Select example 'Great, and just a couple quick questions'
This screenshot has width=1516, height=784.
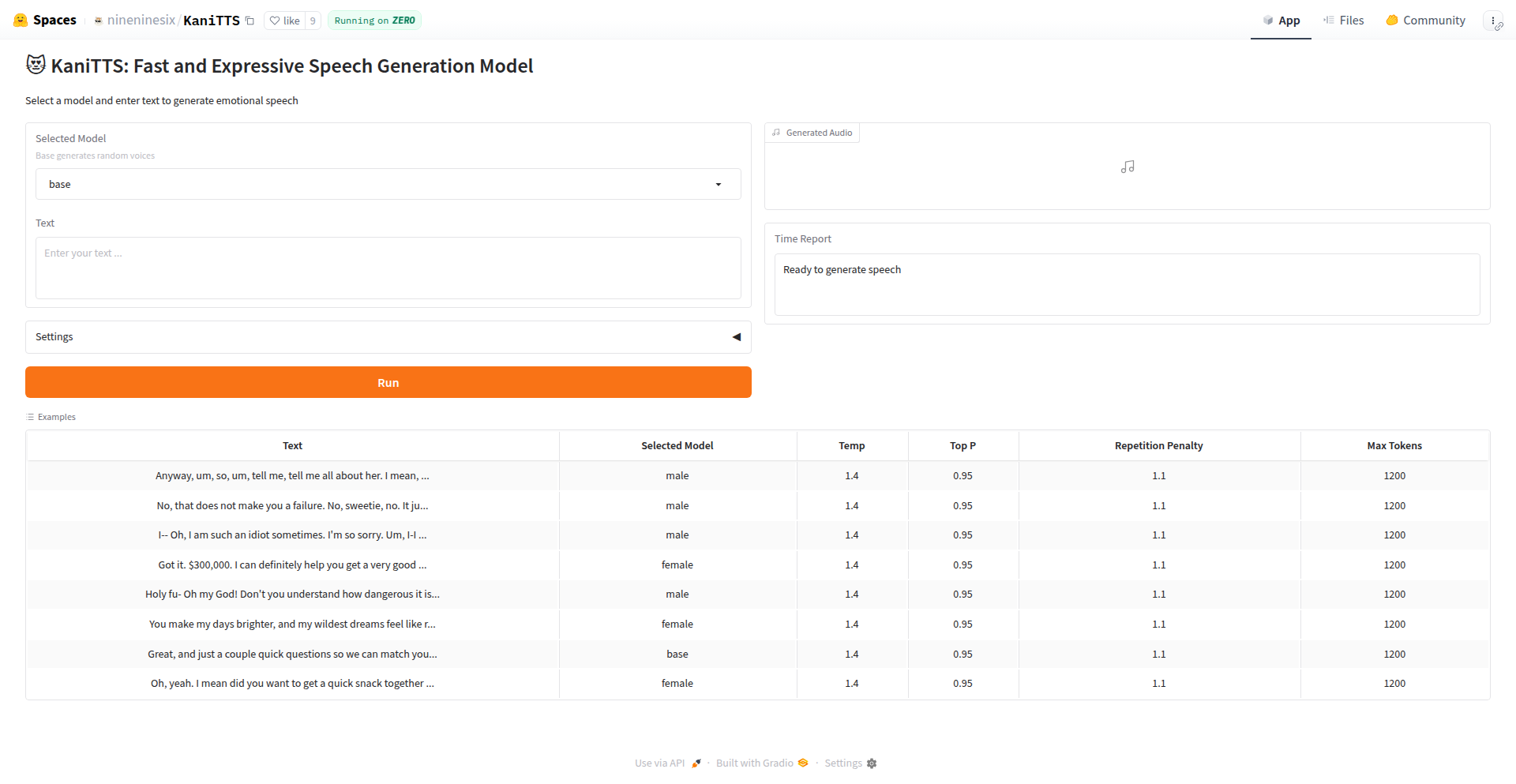click(x=292, y=654)
